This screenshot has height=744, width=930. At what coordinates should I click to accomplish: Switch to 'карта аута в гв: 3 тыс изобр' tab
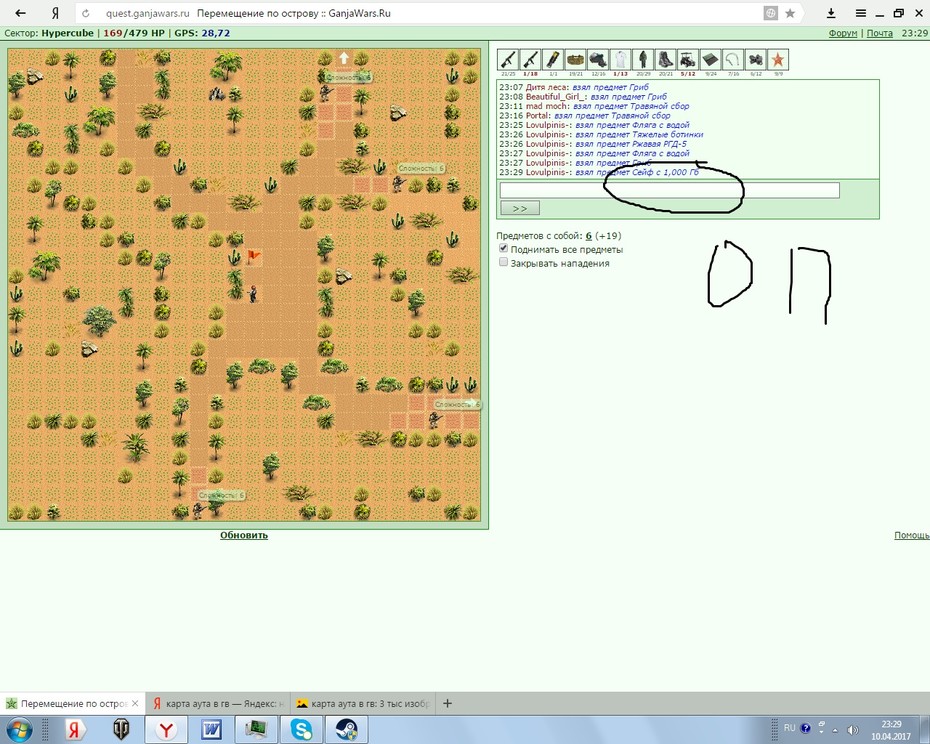pyautogui.click(x=364, y=704)
